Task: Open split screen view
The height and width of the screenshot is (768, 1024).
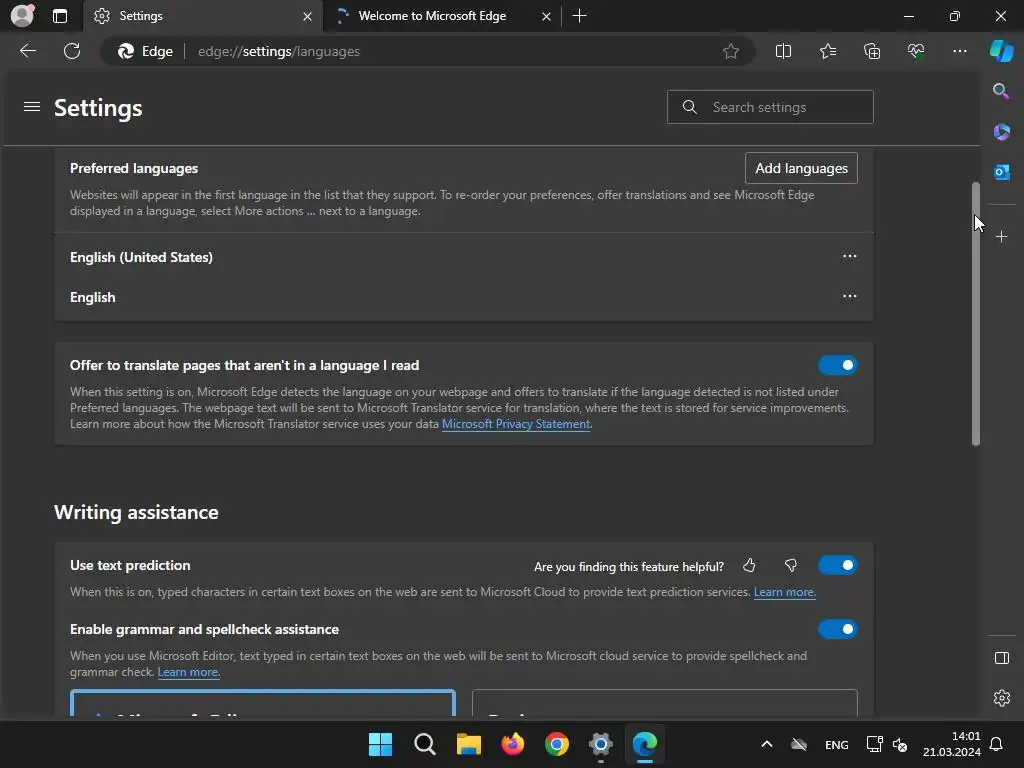Action: [x=783, y=51]
